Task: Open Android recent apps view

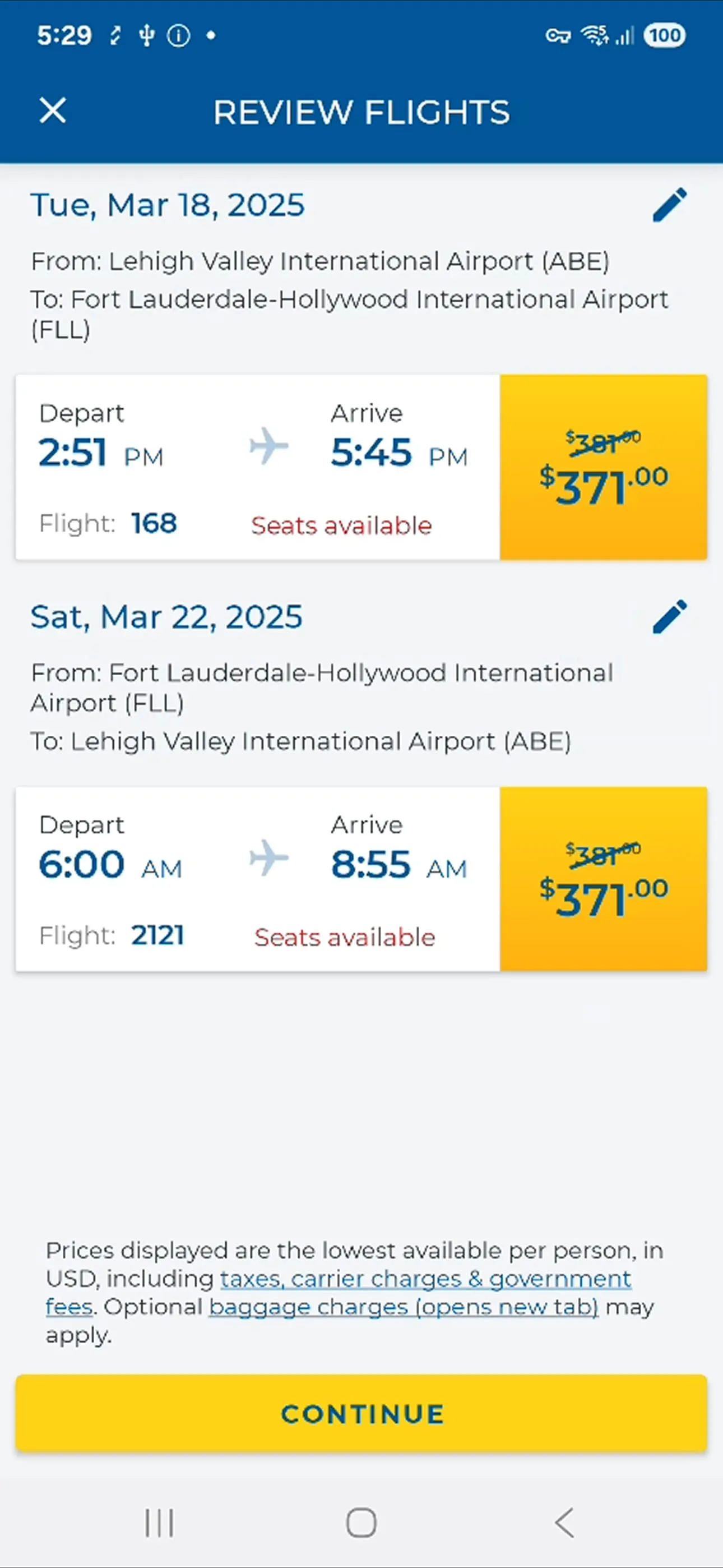Action: 159,1523
